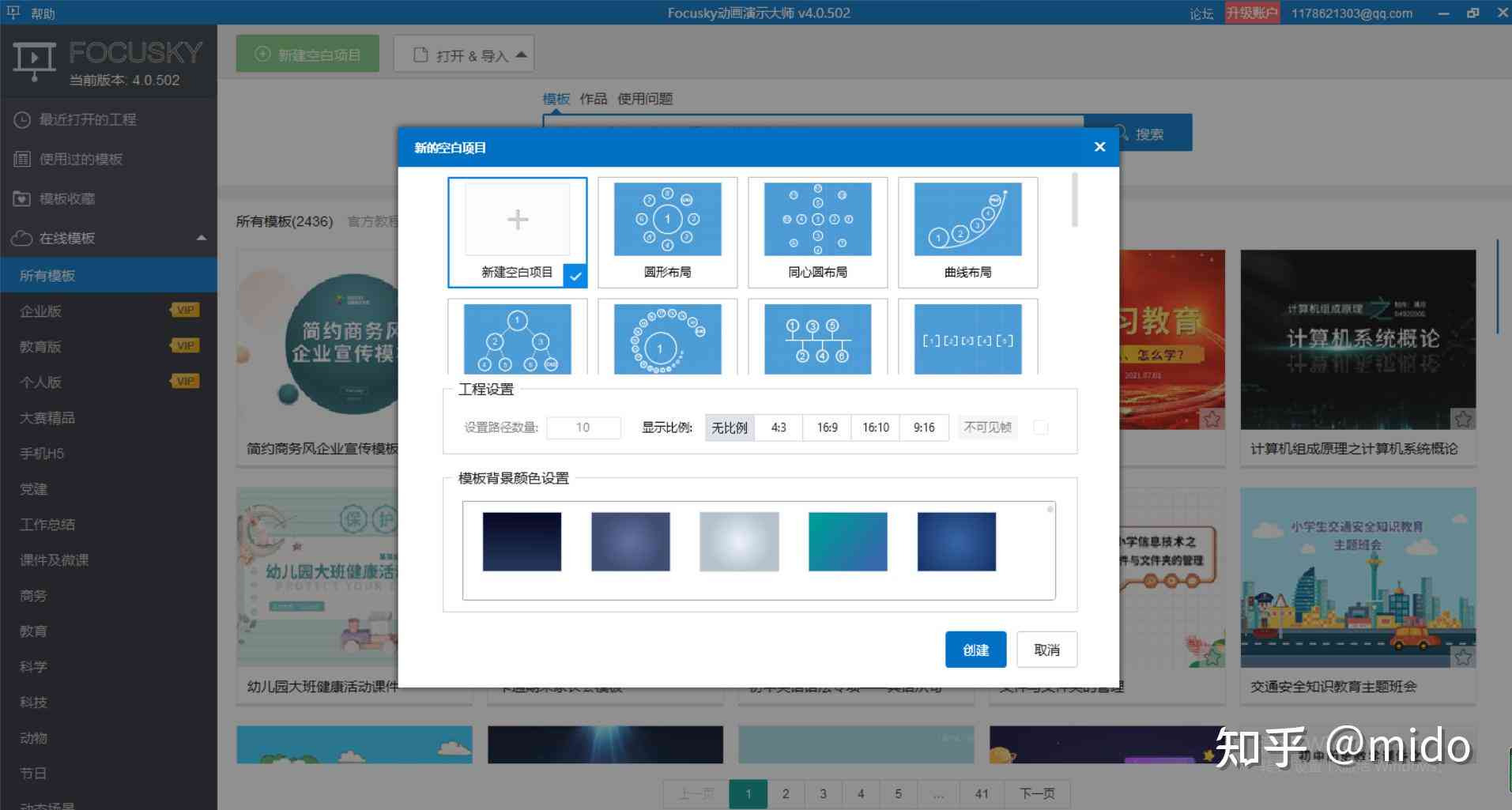Choose the 同心圆布局 concentric layout
Screen dimensions: 1512x810
817,232
